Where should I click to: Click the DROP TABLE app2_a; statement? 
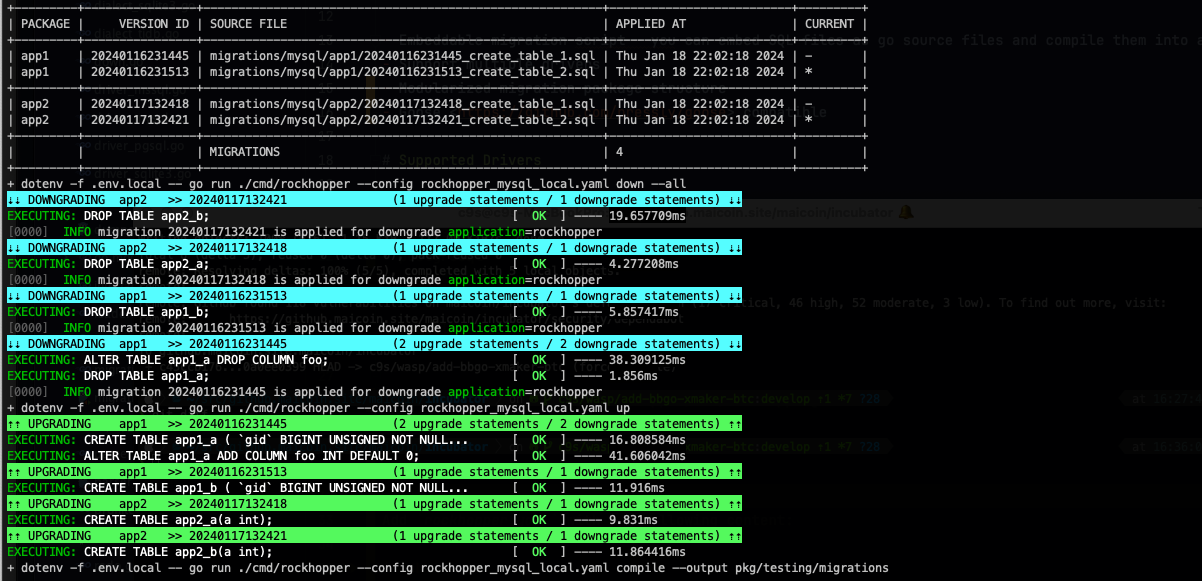tap(148, 265)
